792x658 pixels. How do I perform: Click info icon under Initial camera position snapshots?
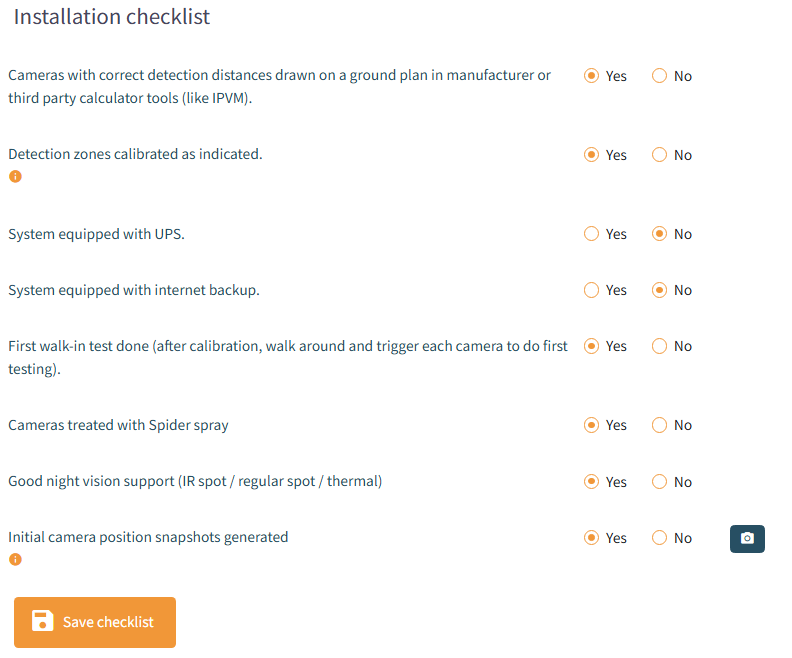click(x=15, y=559)
